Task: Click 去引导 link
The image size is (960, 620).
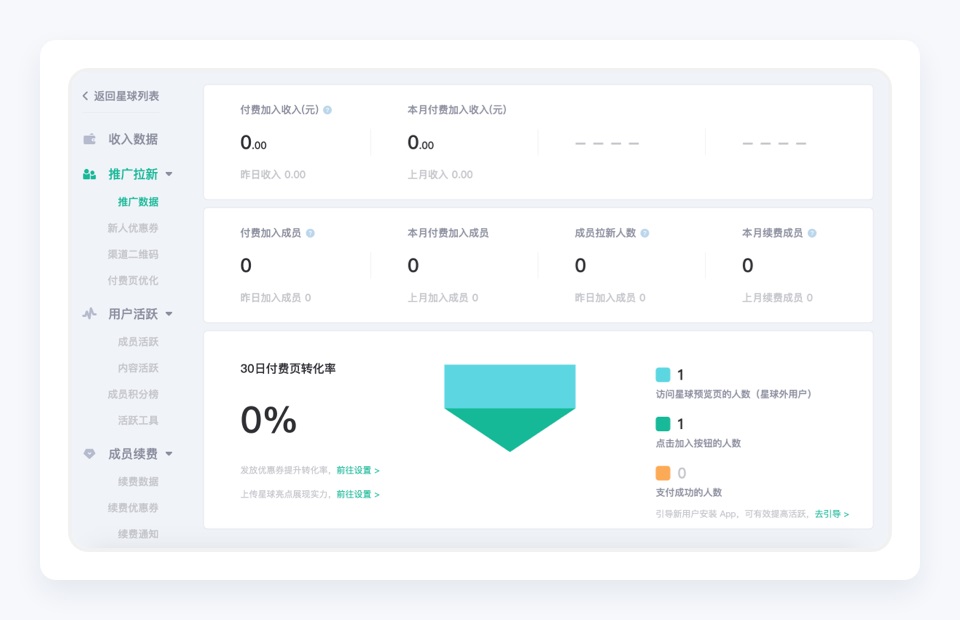Action: click(831, 514)
